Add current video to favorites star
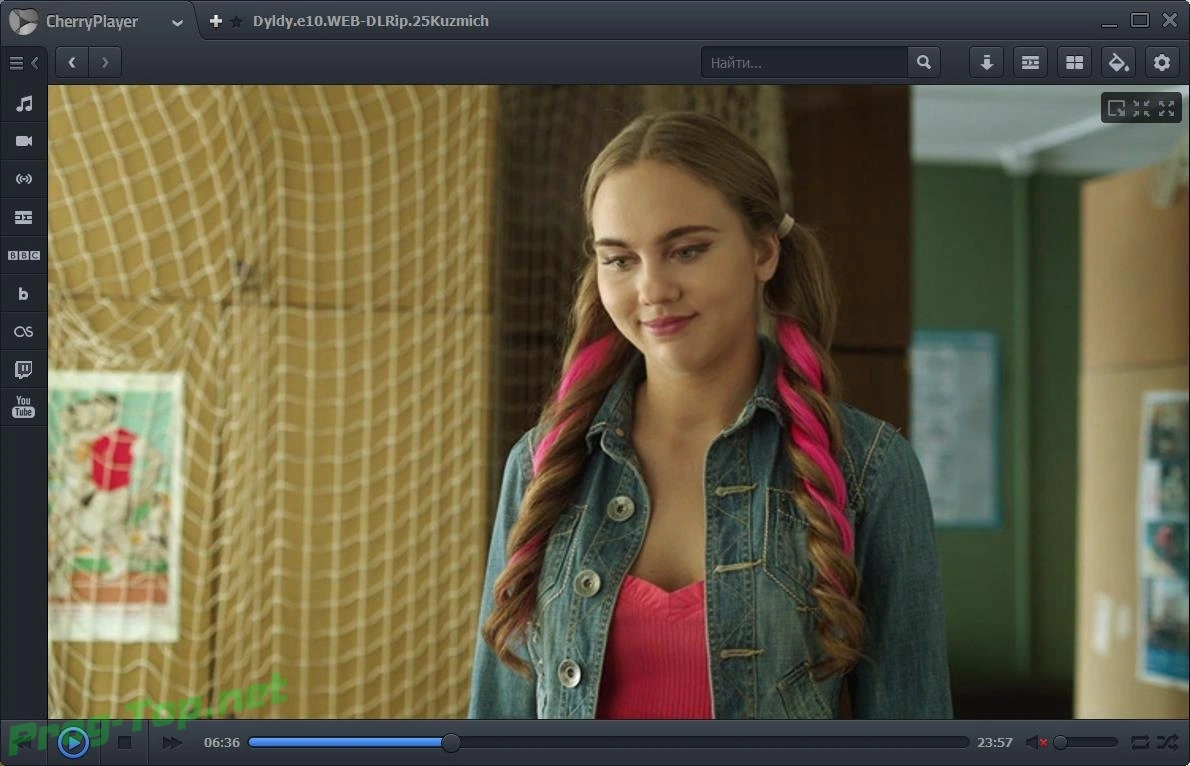This screenshot has width=1190, height=766. (x=236, y=22)
